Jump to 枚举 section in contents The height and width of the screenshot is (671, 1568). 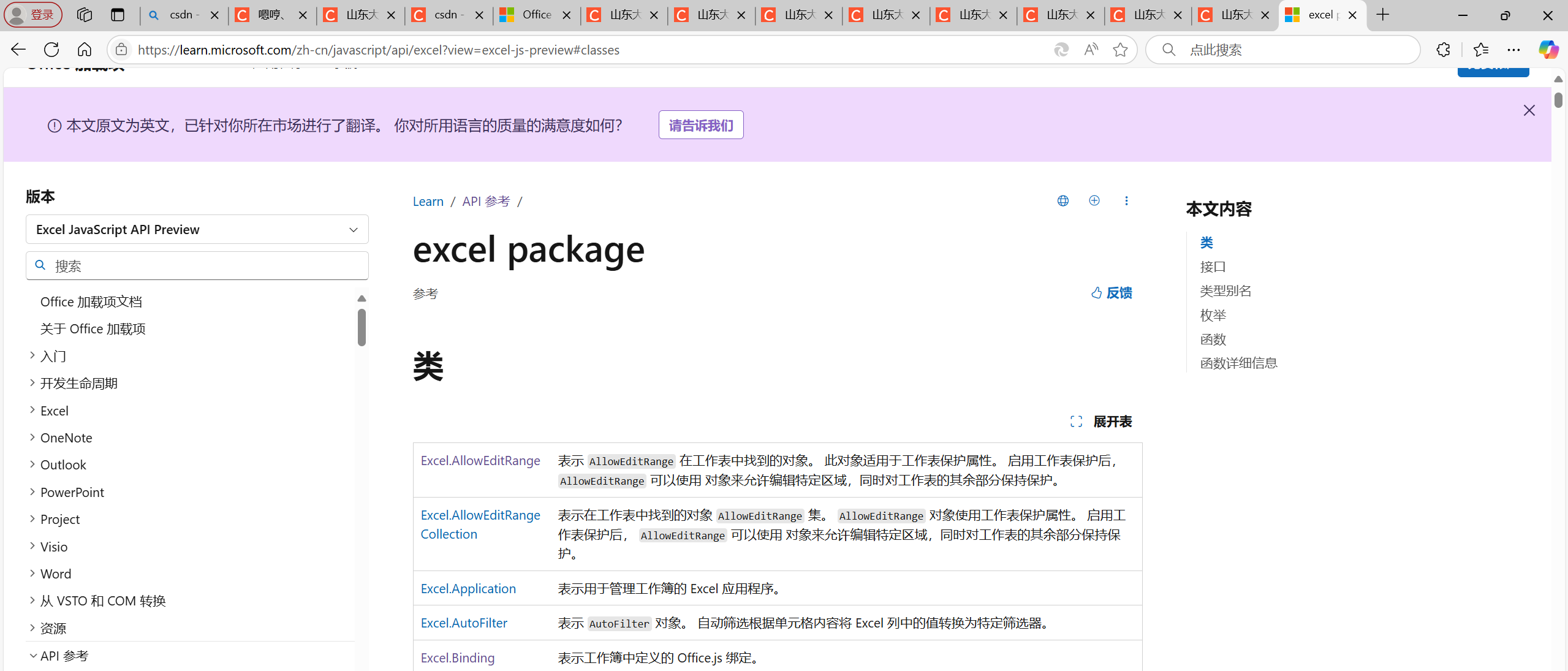click(1213, 315)
